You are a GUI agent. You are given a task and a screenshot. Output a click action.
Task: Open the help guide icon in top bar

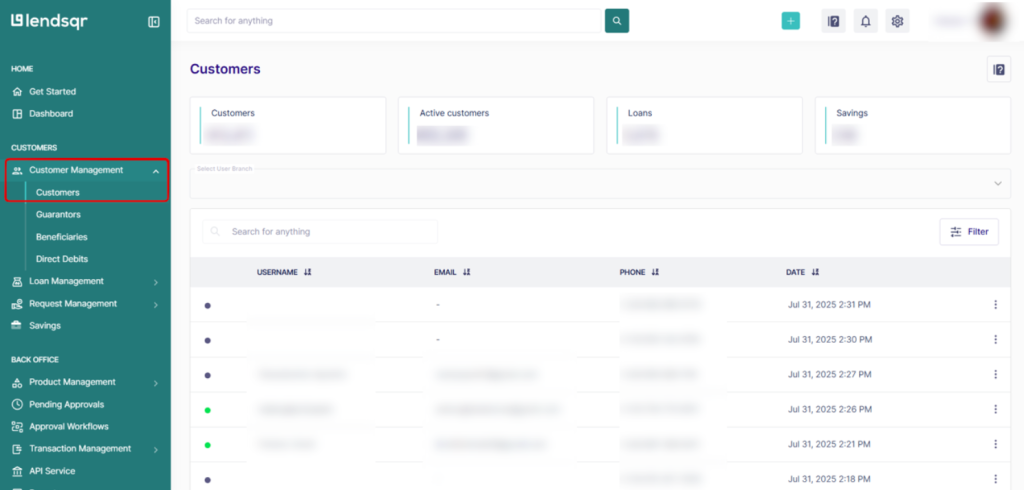(x=833, y=21)
